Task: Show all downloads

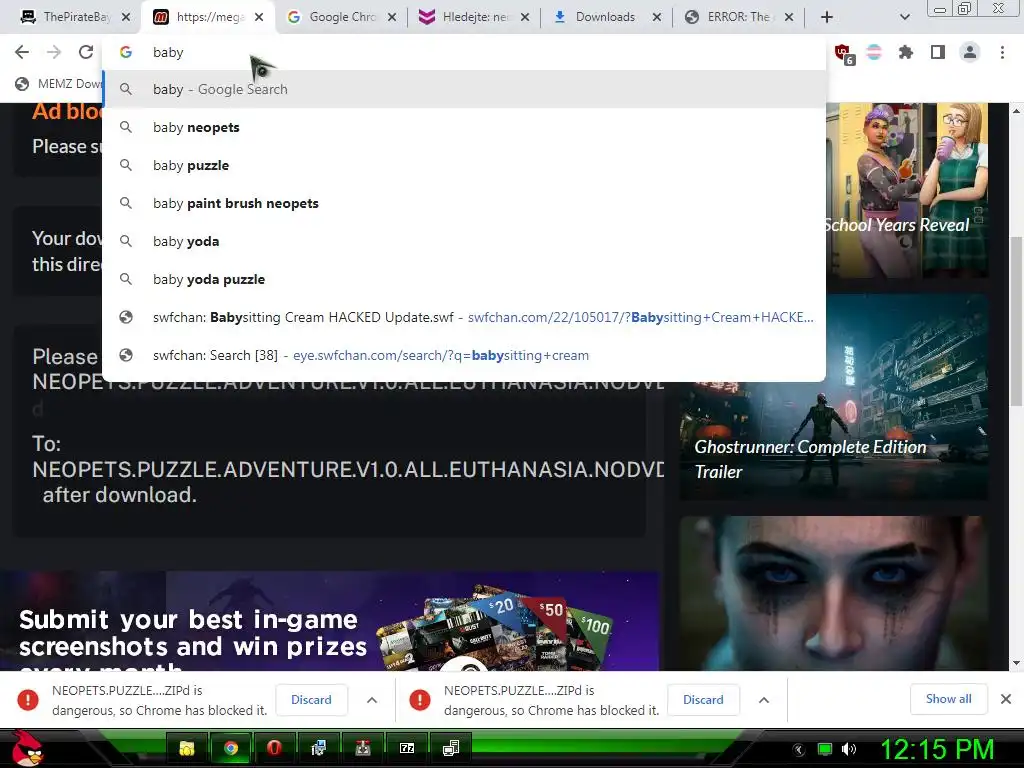Action: 948,699
